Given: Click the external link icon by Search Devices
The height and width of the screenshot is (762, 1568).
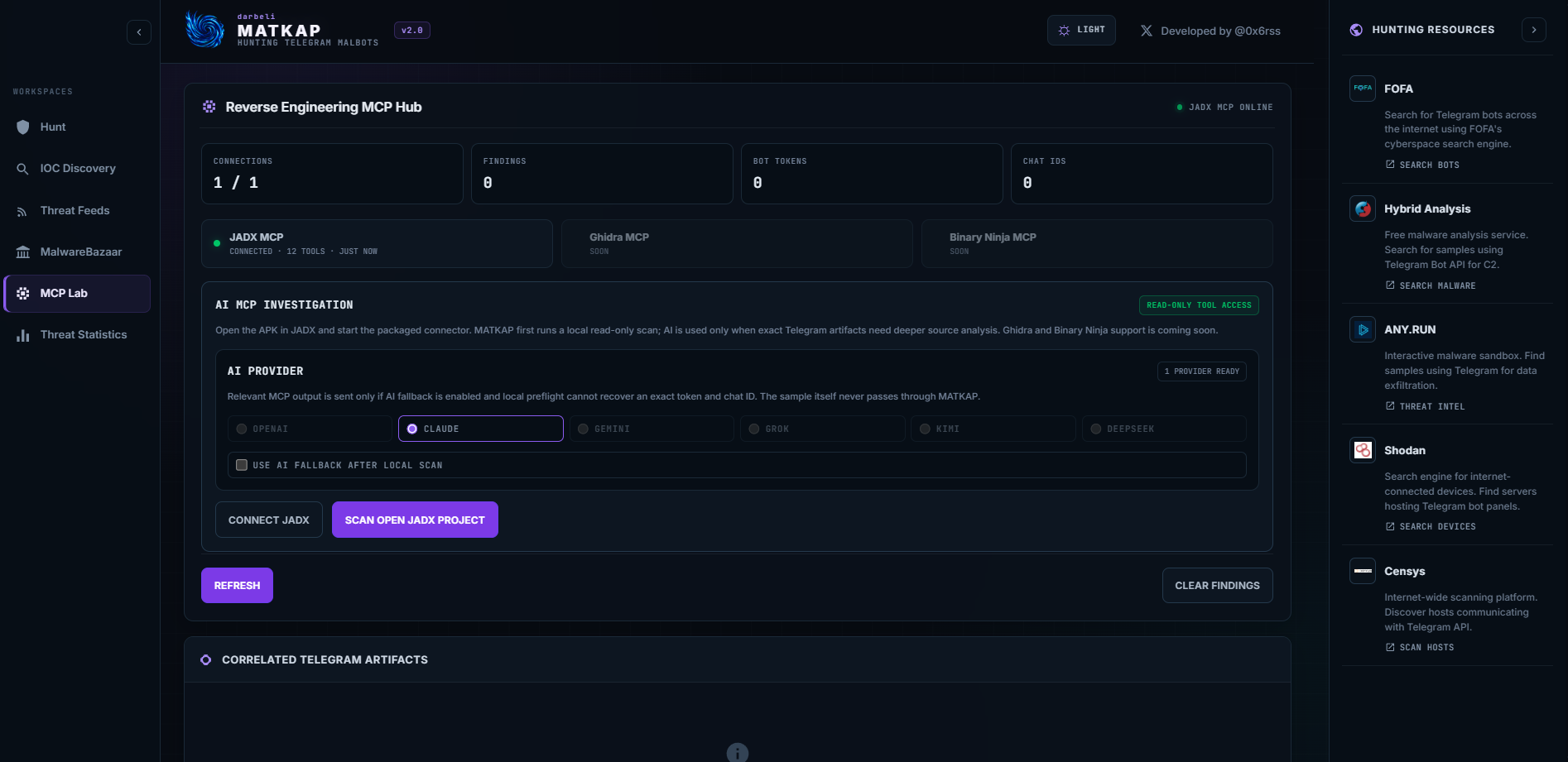Looking at the screenshot, I should coord(1390,526).
